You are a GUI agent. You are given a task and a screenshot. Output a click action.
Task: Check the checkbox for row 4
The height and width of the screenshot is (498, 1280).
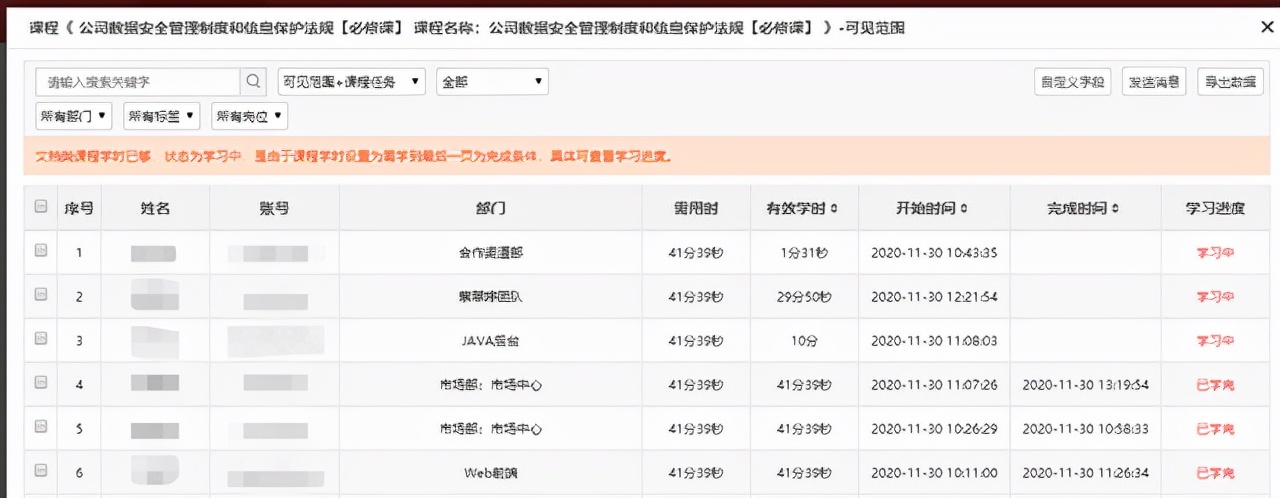pos(41,383)
